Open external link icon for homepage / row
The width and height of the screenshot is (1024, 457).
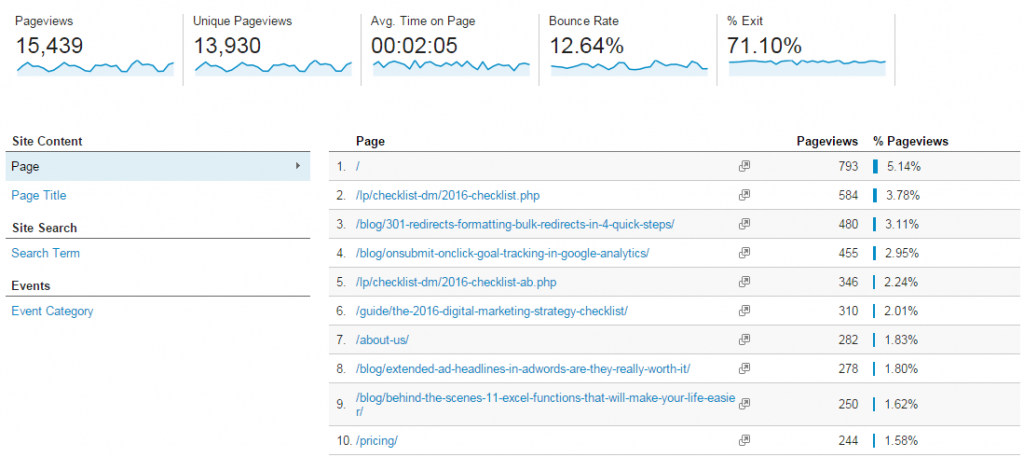(744, 166)
